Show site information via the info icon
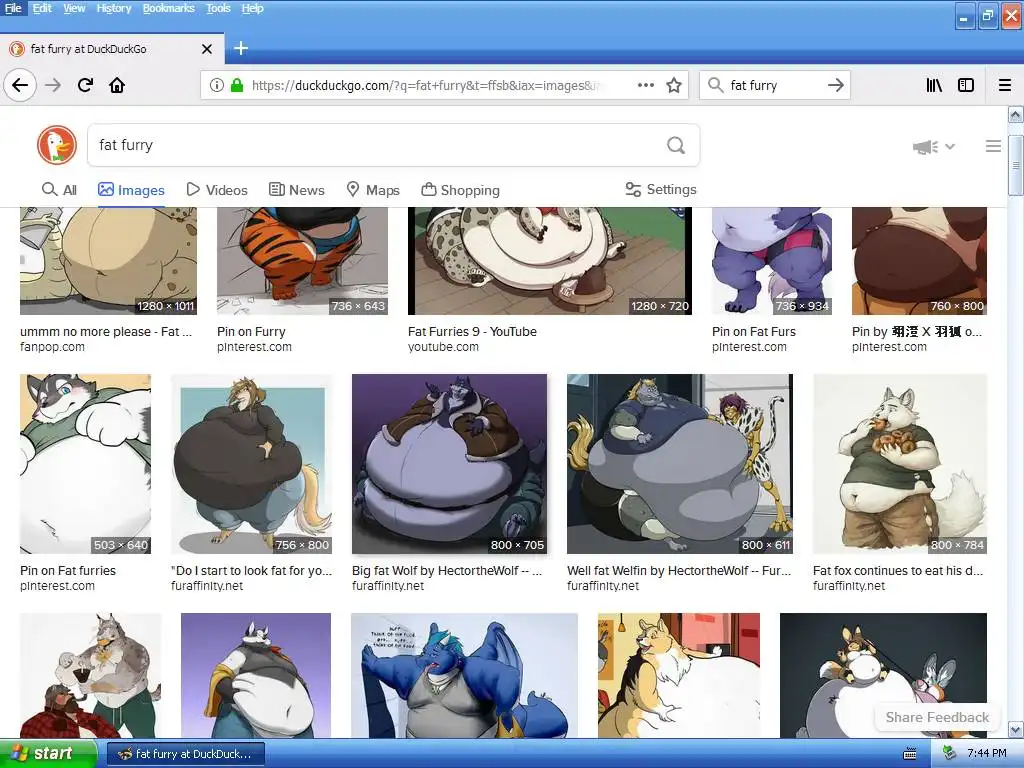The width and height of the screenshot is (1024, 768). (x=216, y=85)
